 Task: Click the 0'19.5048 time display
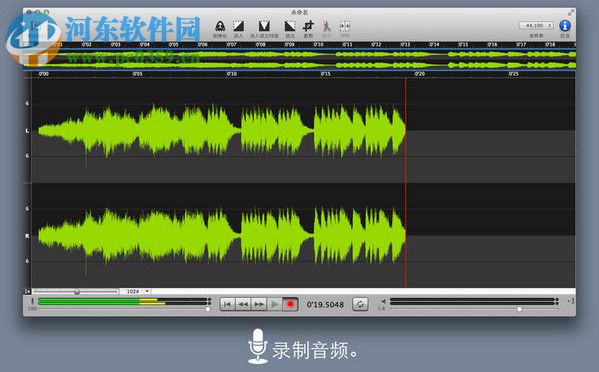click(325, 304)
